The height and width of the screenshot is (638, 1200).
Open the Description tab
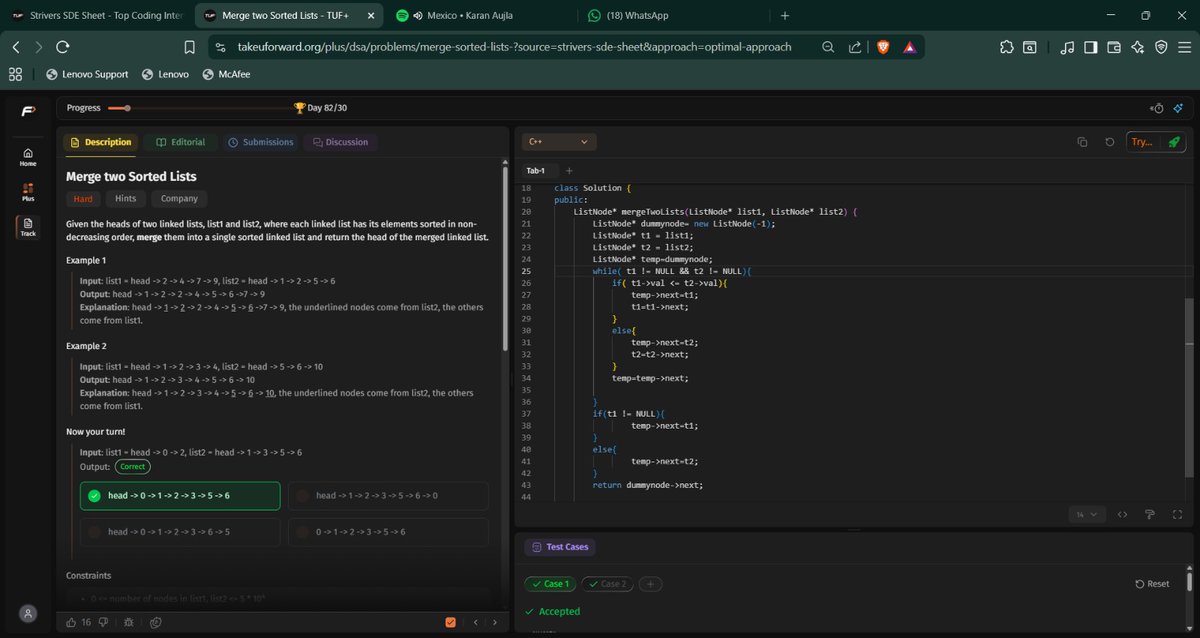pos(101,142)
